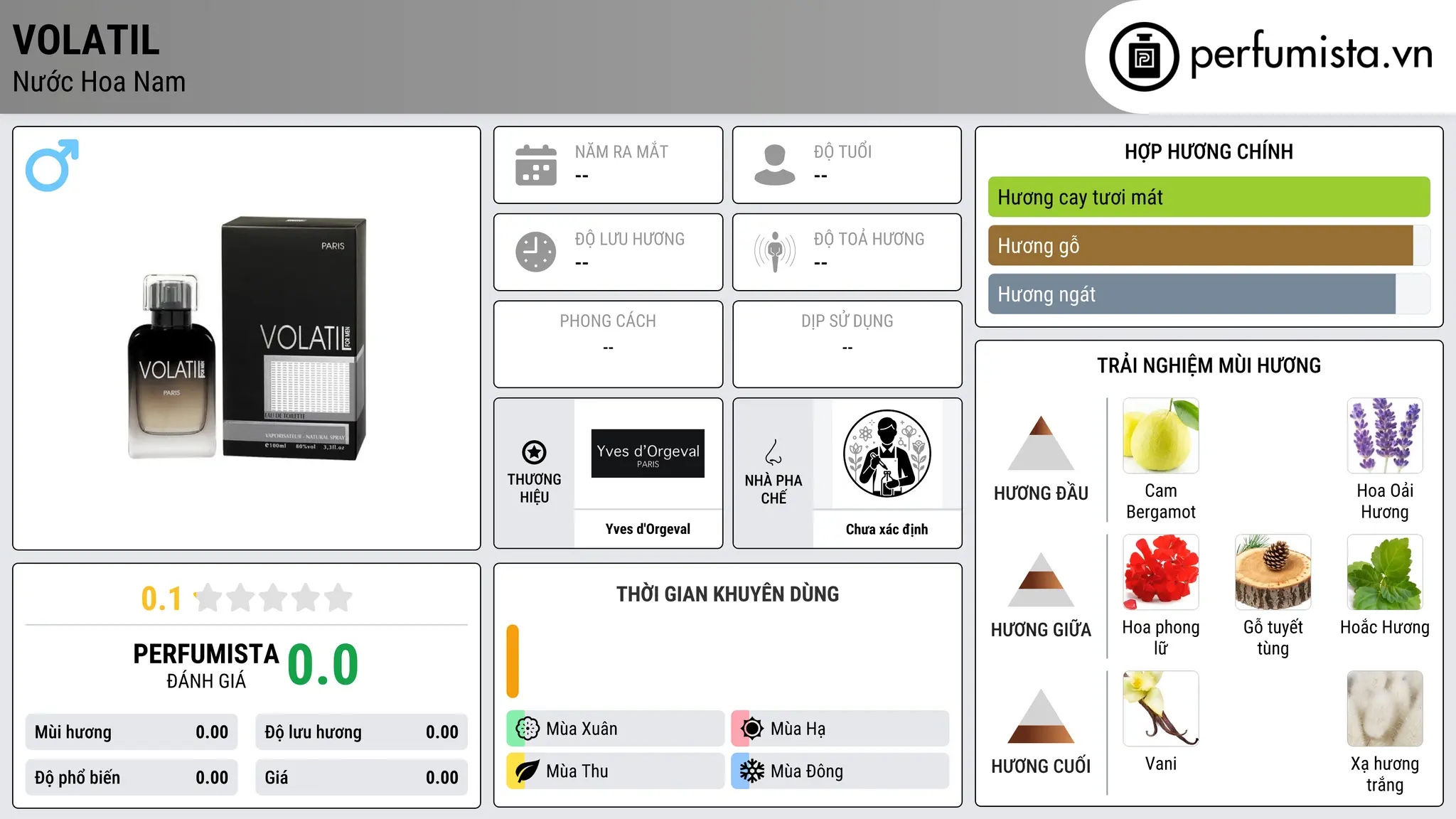Click the star badge icon above Thương hiệu
Viewport: 1456px width, 819px height.
[x=534, y=452]
